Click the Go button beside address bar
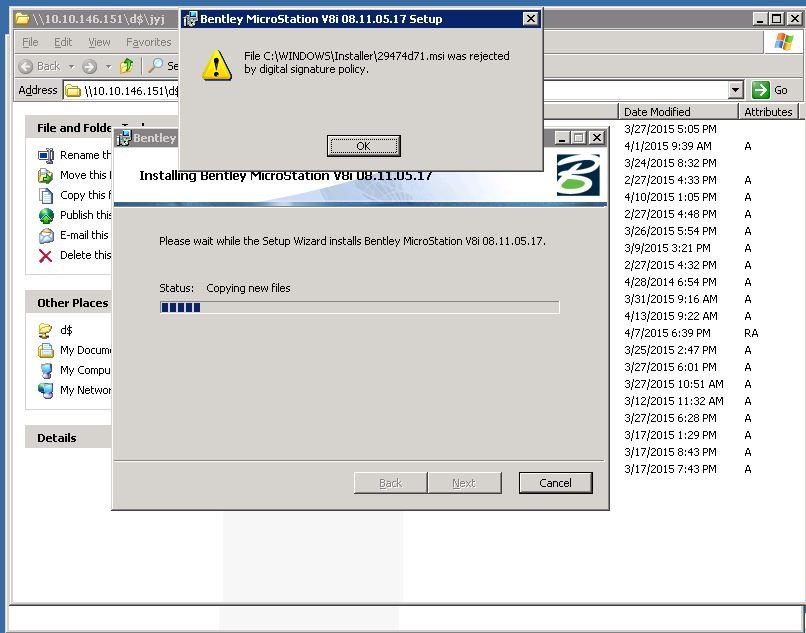 770,90
